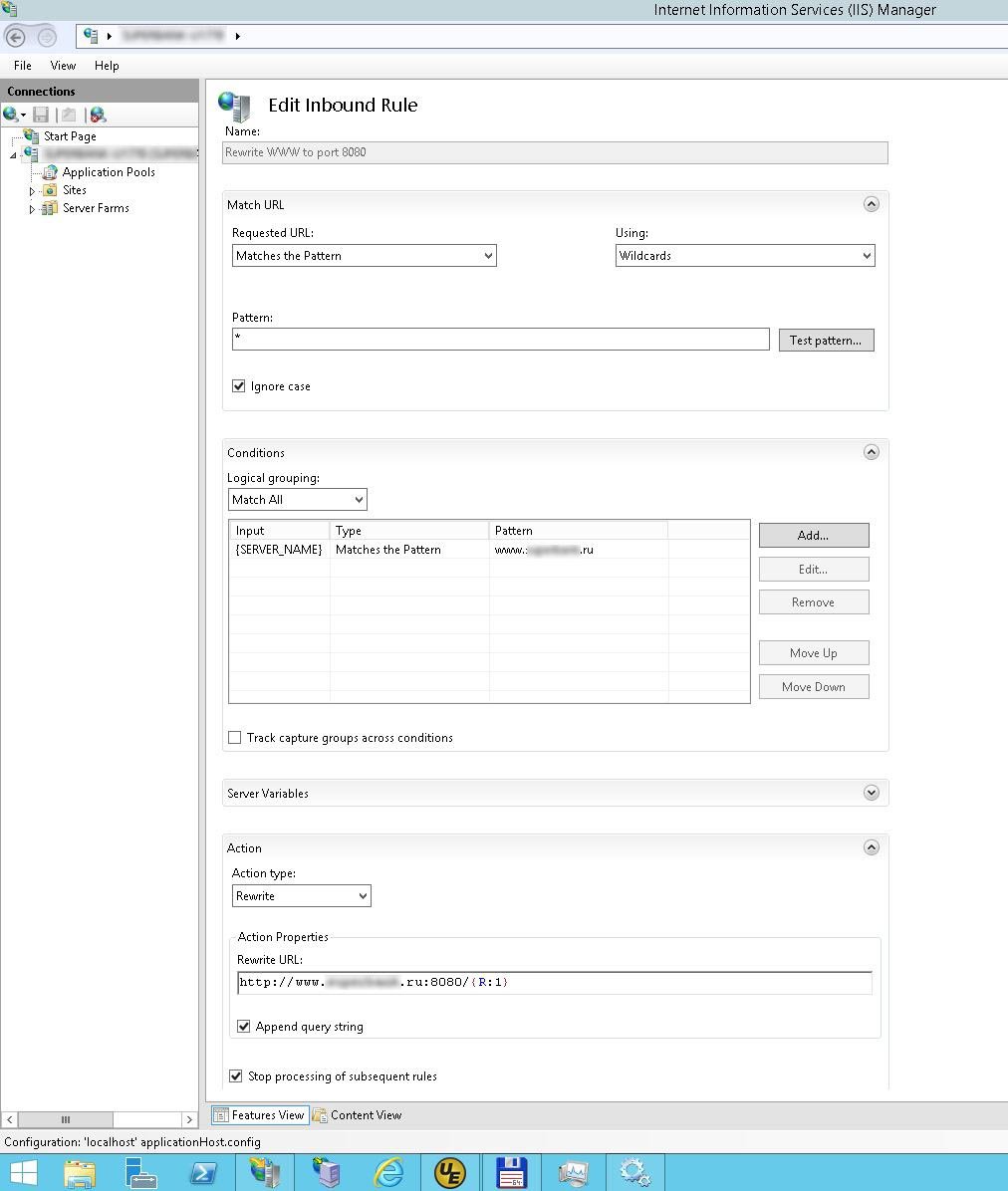Expand the Server Farms tree node
The image size is (1008, 1191).
(32, 209)
